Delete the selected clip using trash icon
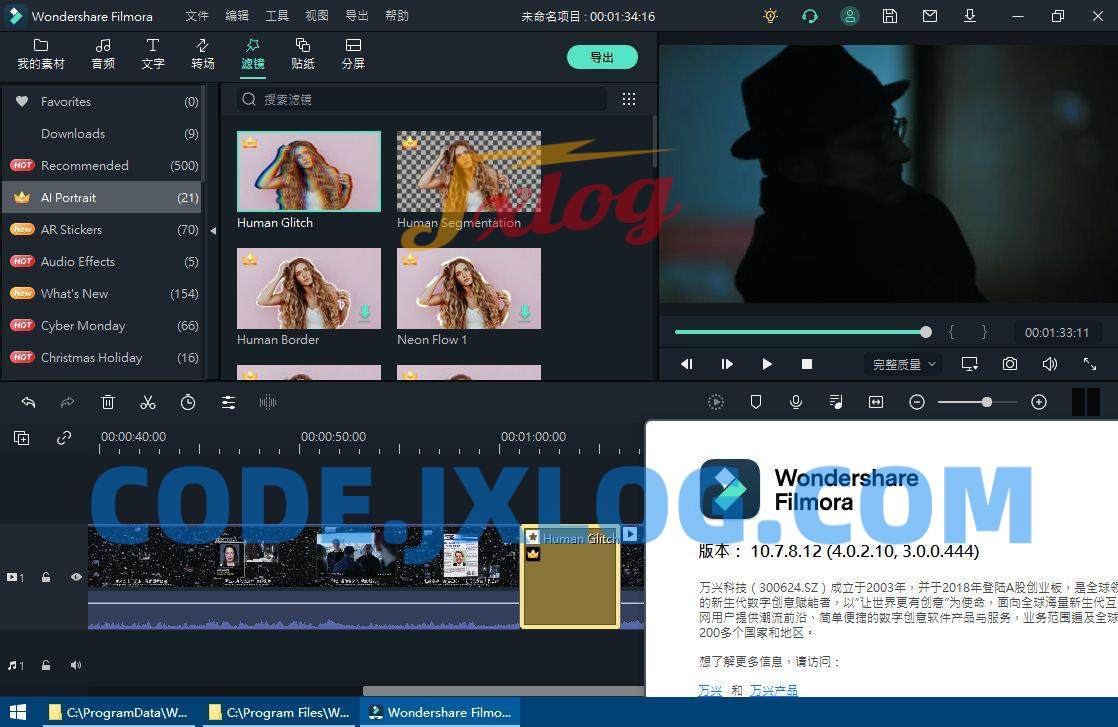This screenshot has height=727, width=1118. click(x=108, y=402)
